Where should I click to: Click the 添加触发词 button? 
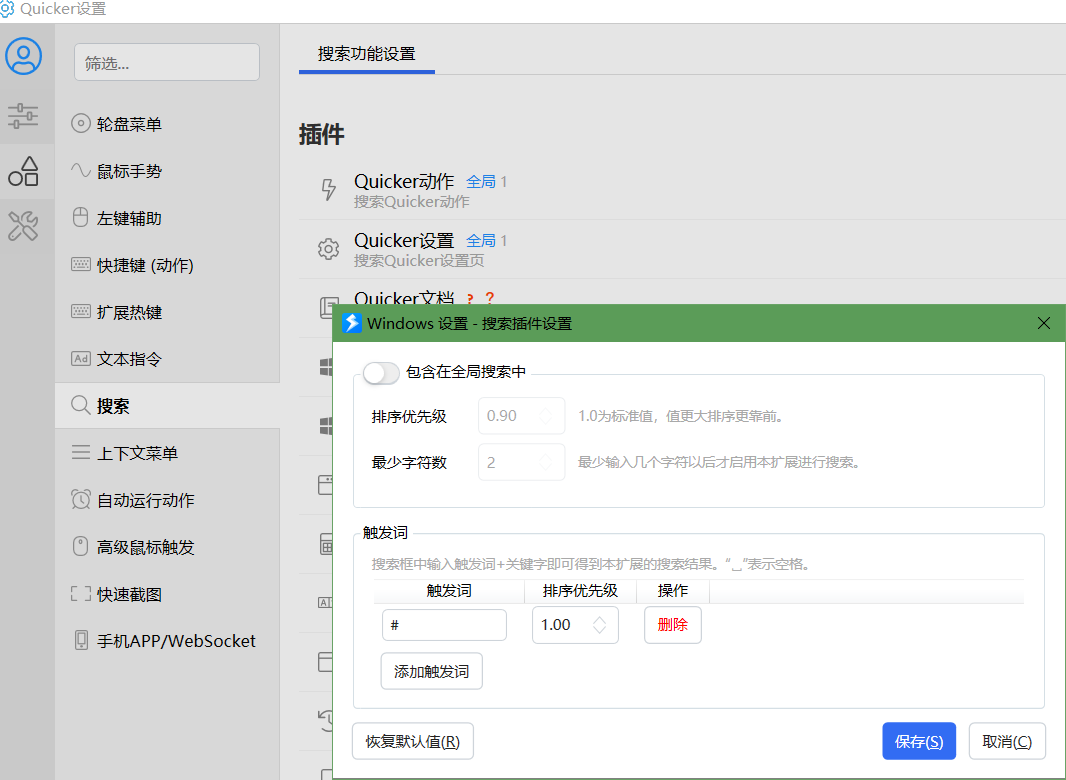coord(431,671)
